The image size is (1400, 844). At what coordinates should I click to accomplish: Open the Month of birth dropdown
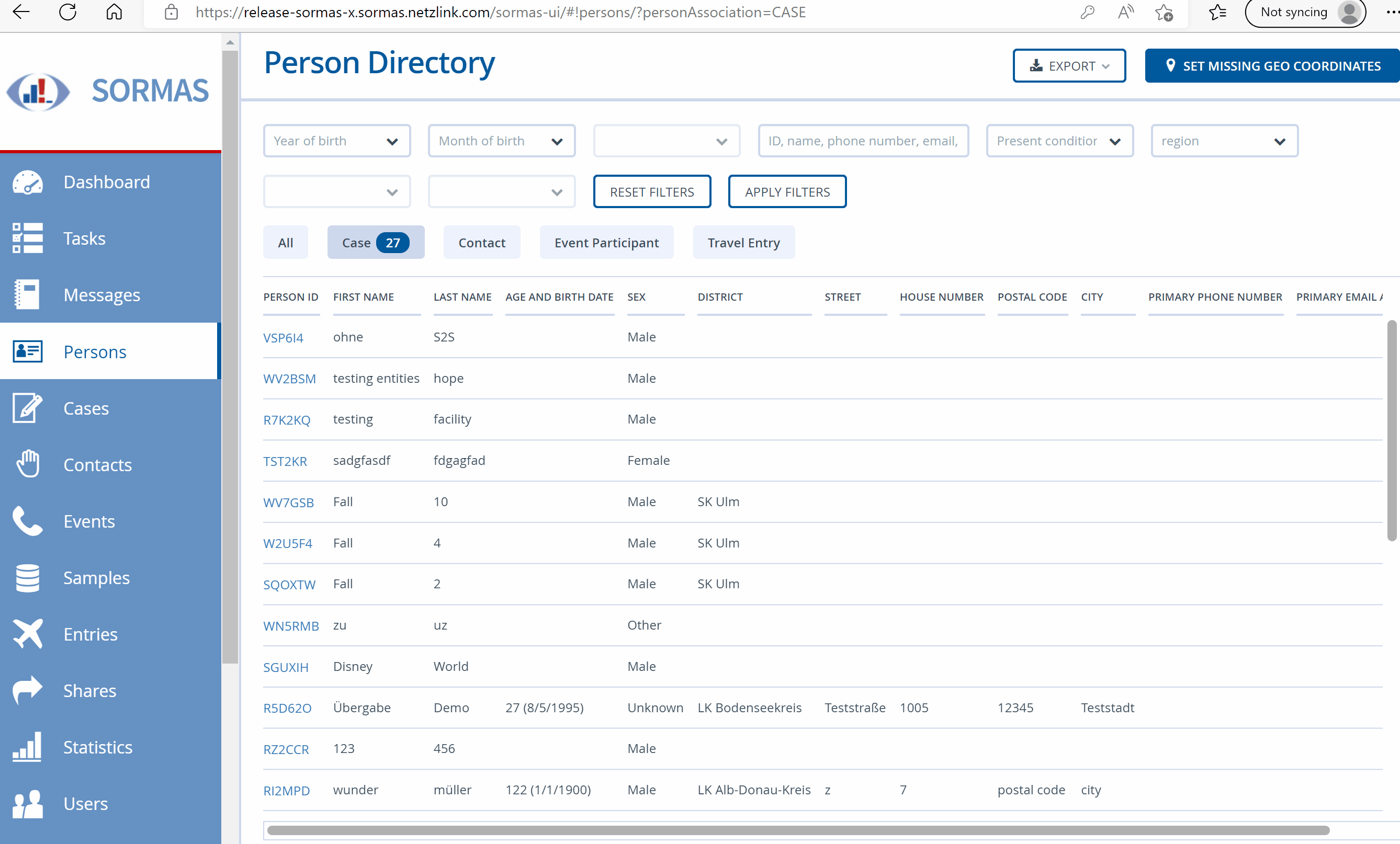501,141
